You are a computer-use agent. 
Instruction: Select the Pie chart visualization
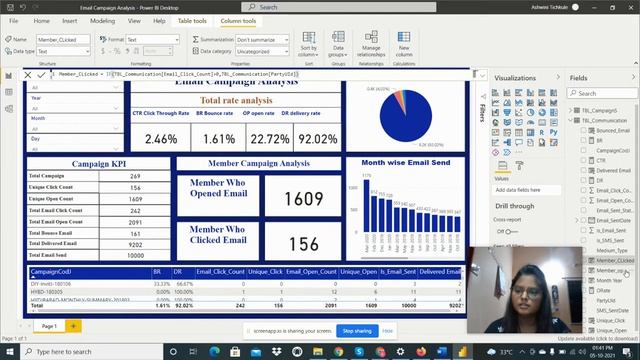point(530,112)
